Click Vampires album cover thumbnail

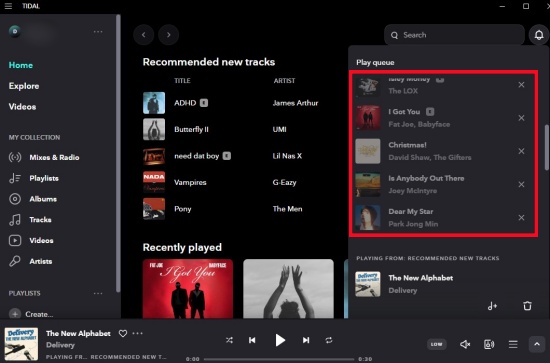pyautogui.click(x=154, y=182)
